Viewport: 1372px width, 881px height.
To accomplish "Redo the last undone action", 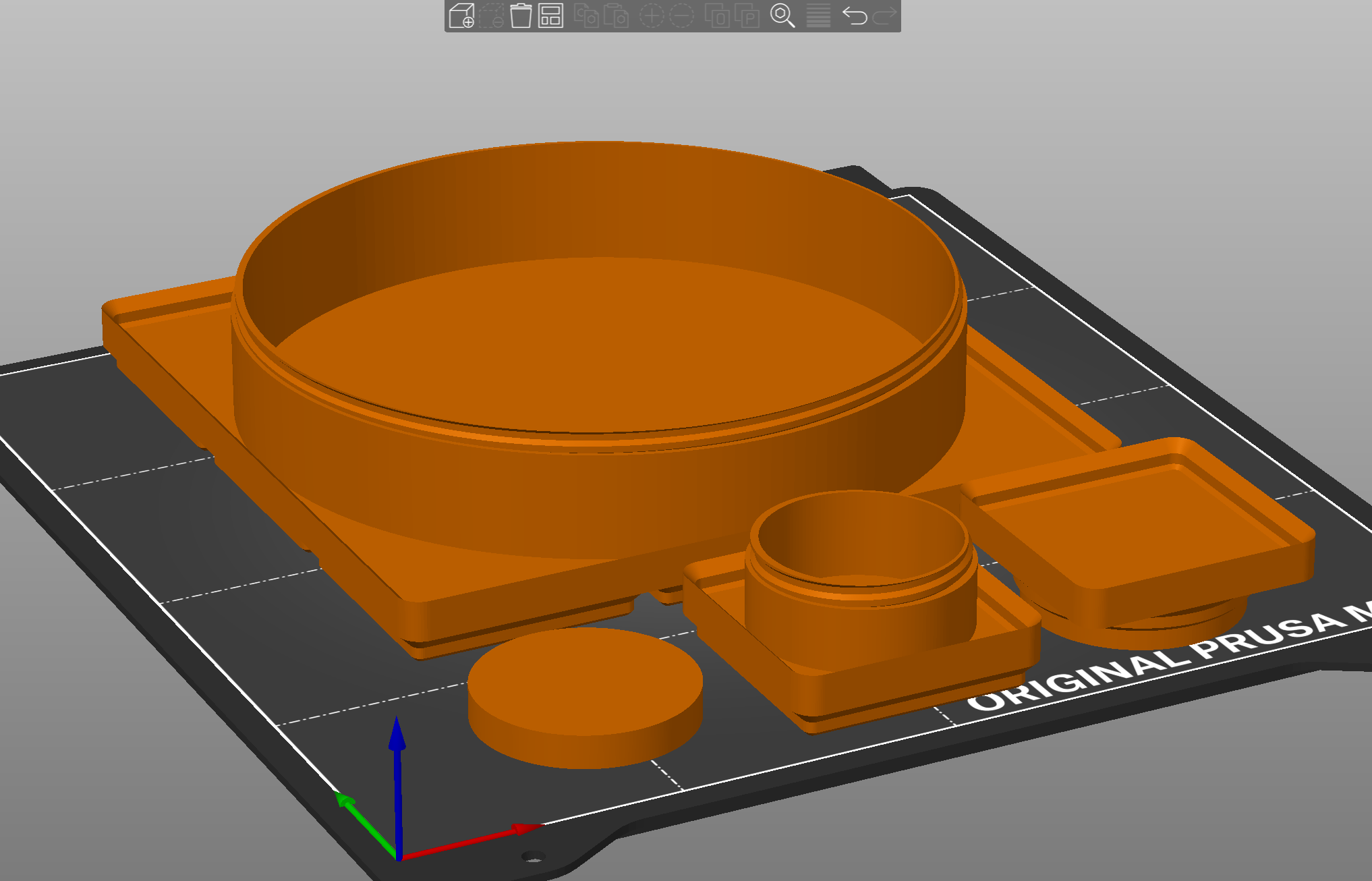I will coord(884,16).
